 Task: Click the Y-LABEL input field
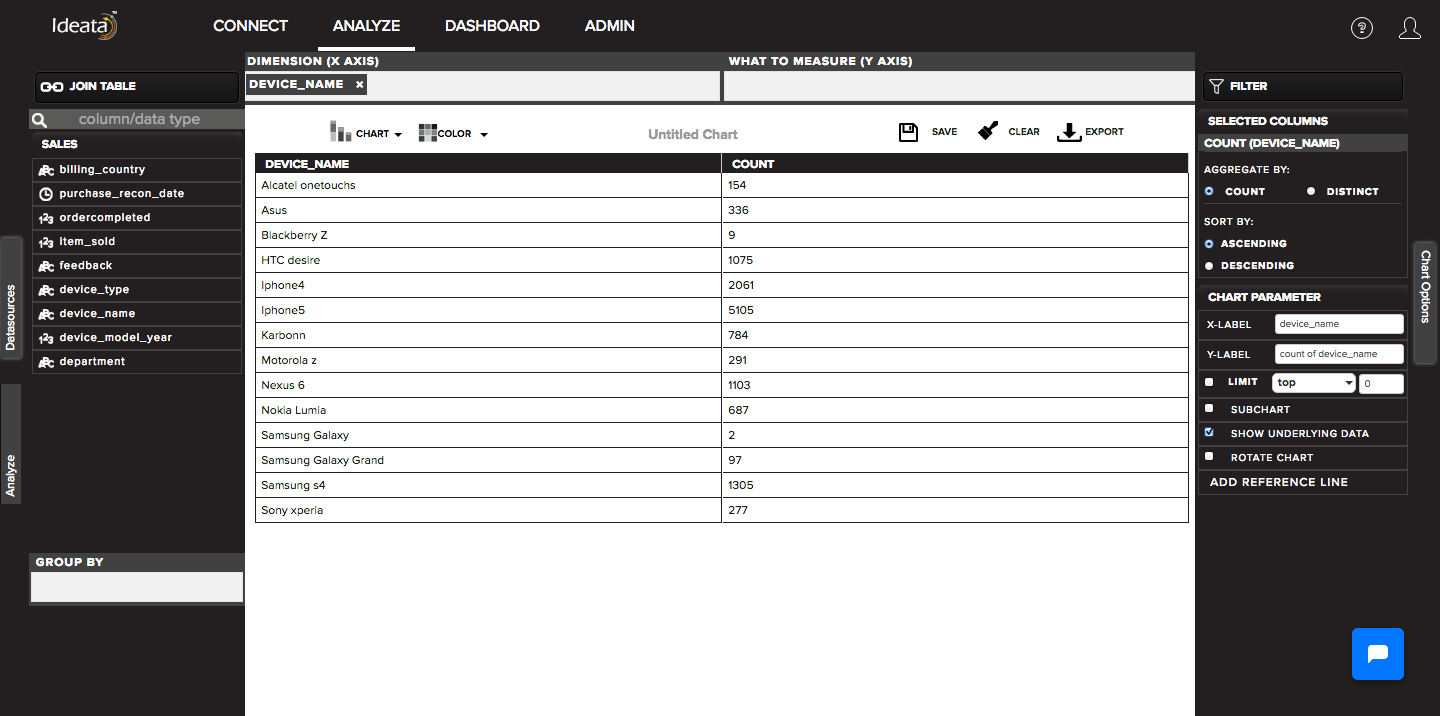[x=1339, y=354]
